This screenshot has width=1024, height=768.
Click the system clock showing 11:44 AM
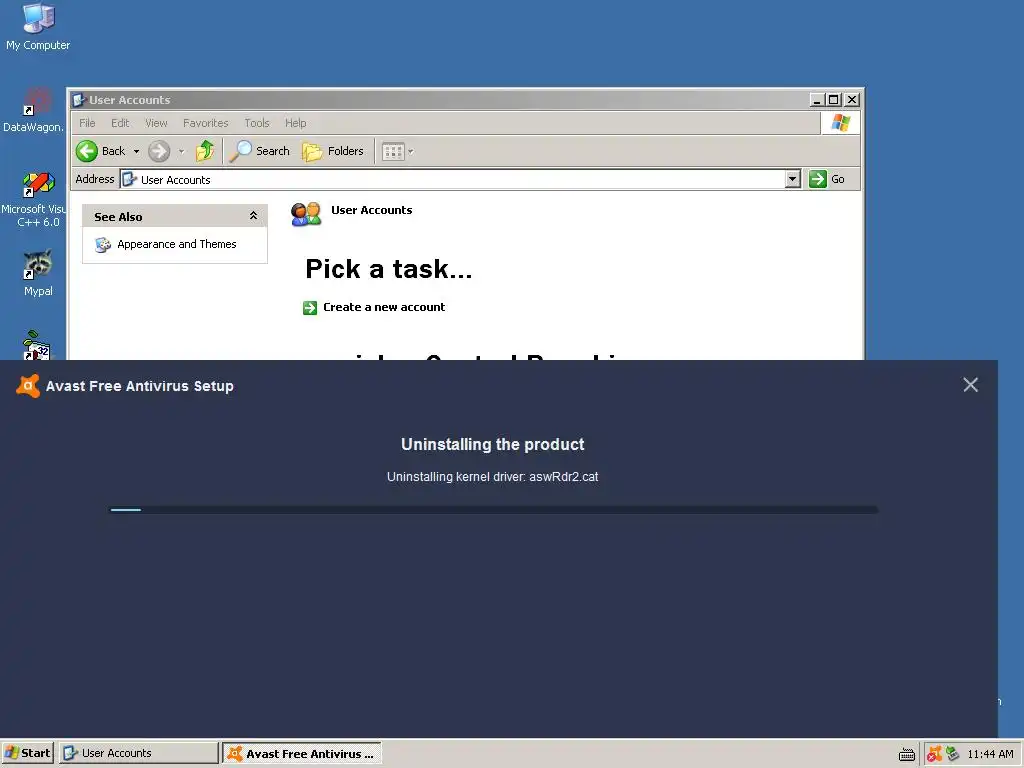990,754
